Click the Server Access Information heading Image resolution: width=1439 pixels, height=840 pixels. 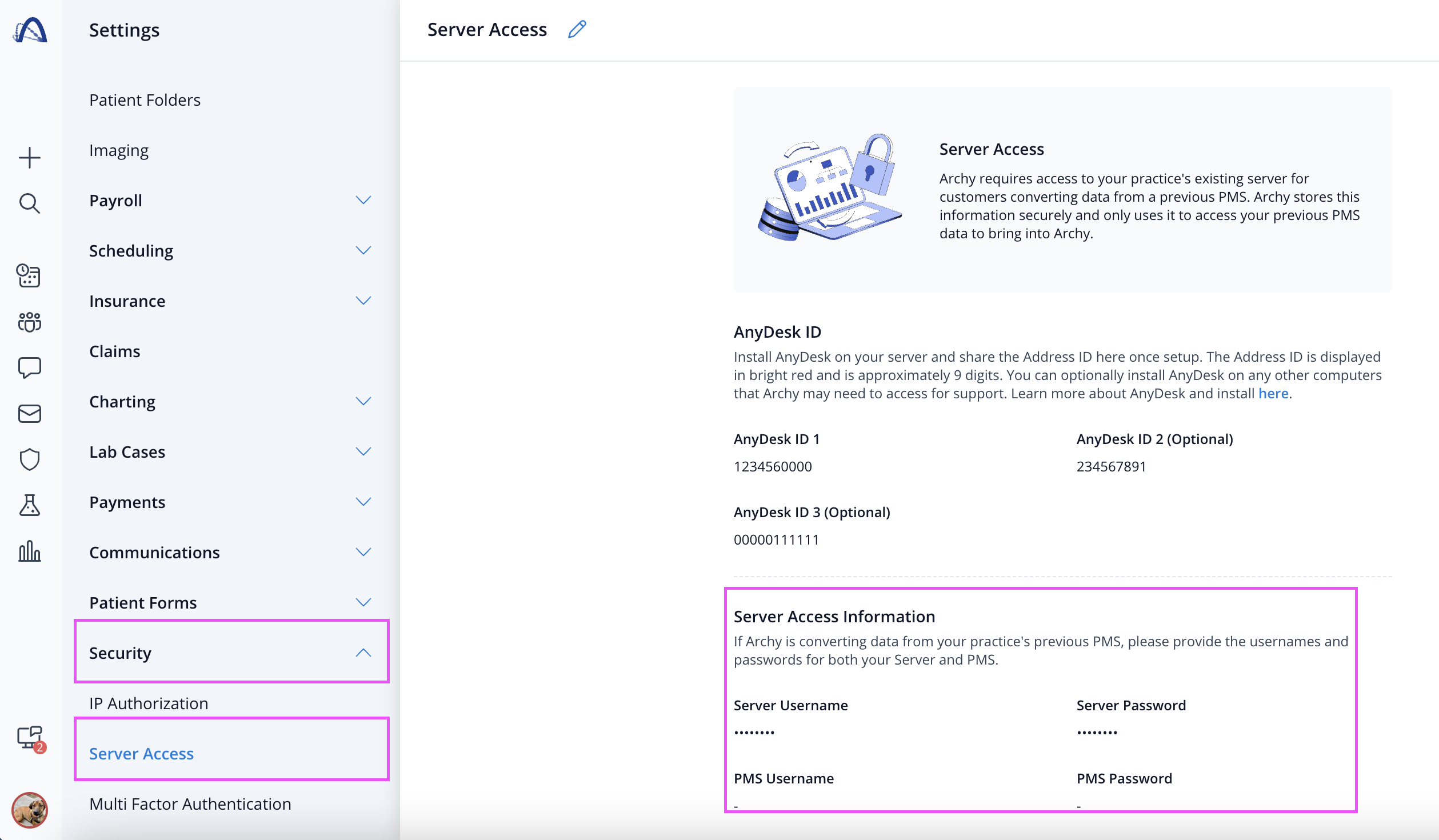834,617
